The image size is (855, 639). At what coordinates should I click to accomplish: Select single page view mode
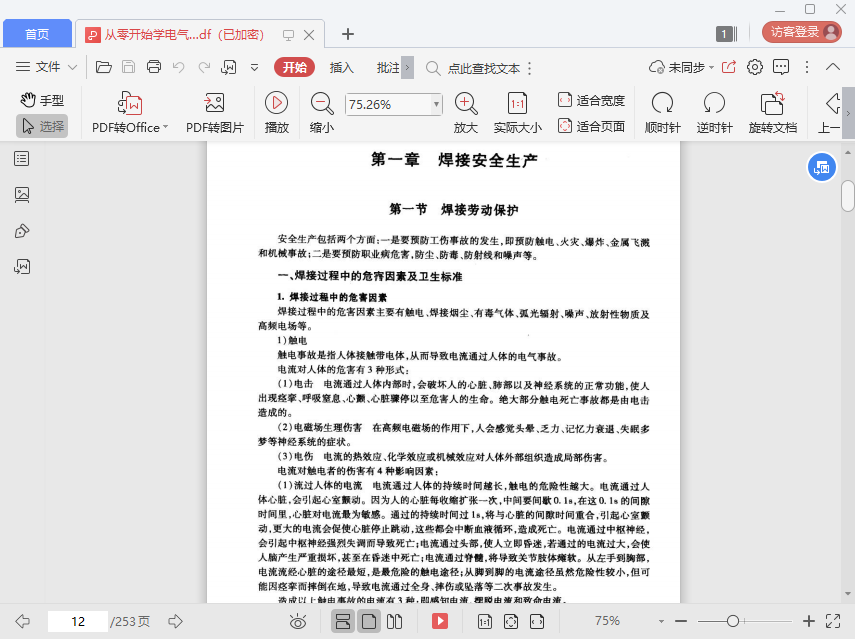pos(369,621)
